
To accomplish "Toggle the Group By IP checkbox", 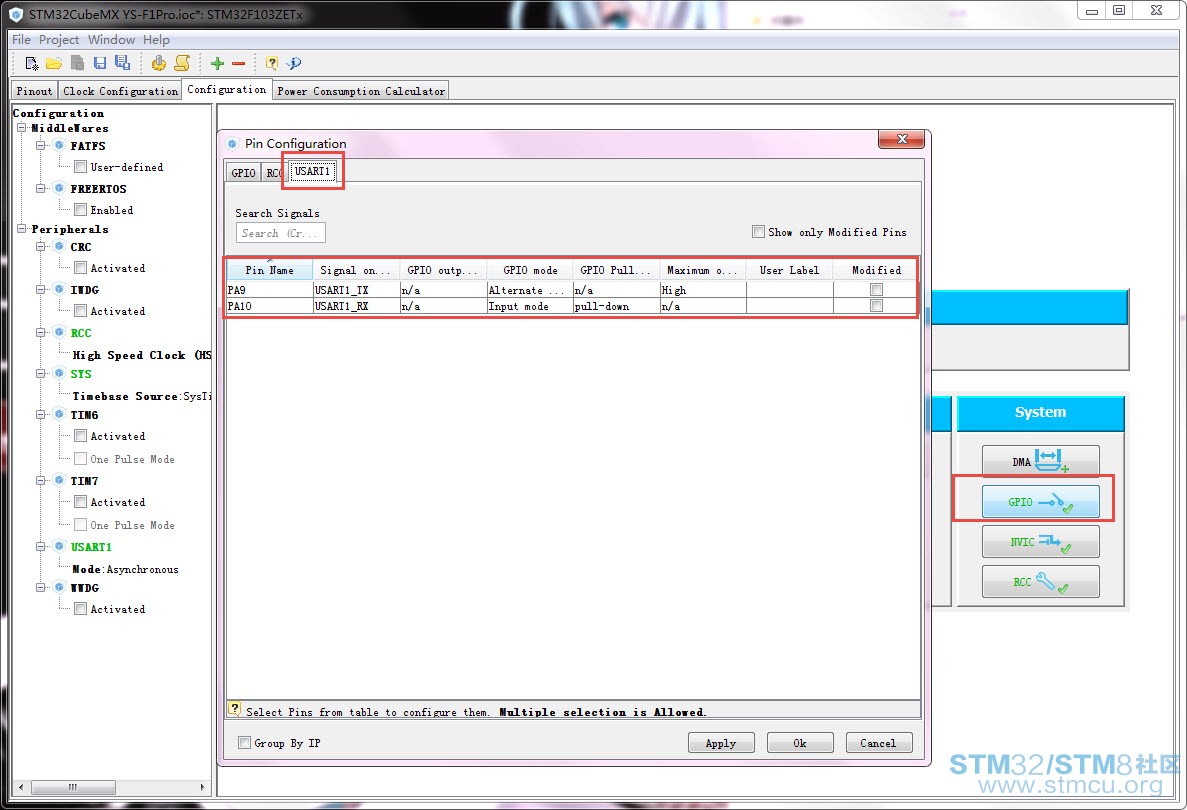I will 245,743.
